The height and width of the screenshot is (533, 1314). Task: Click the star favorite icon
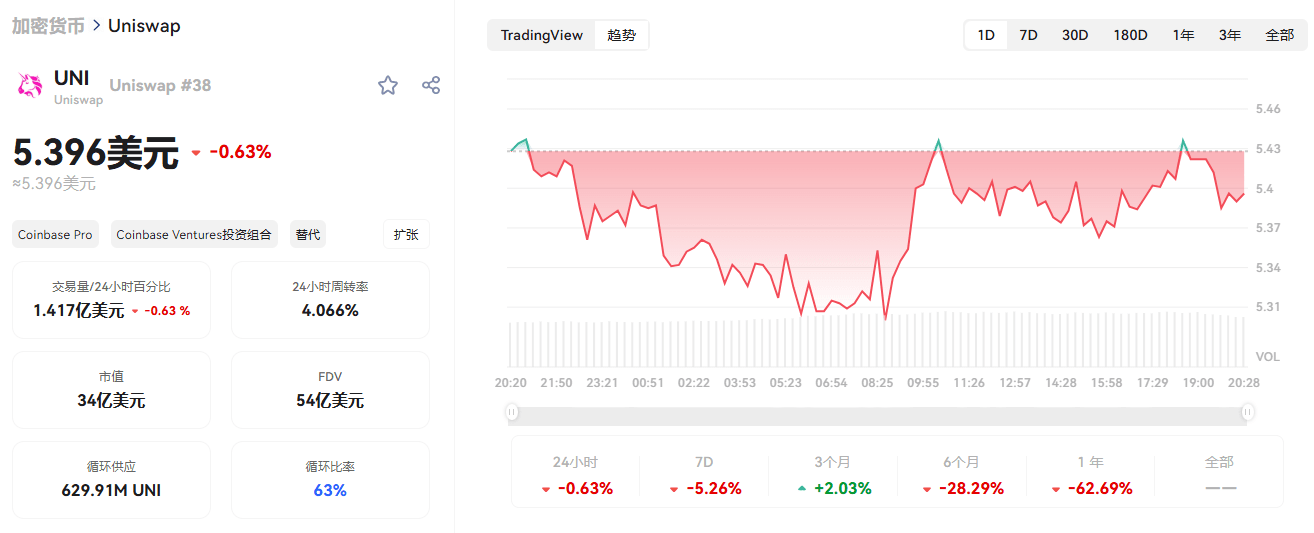pos(388,85)
